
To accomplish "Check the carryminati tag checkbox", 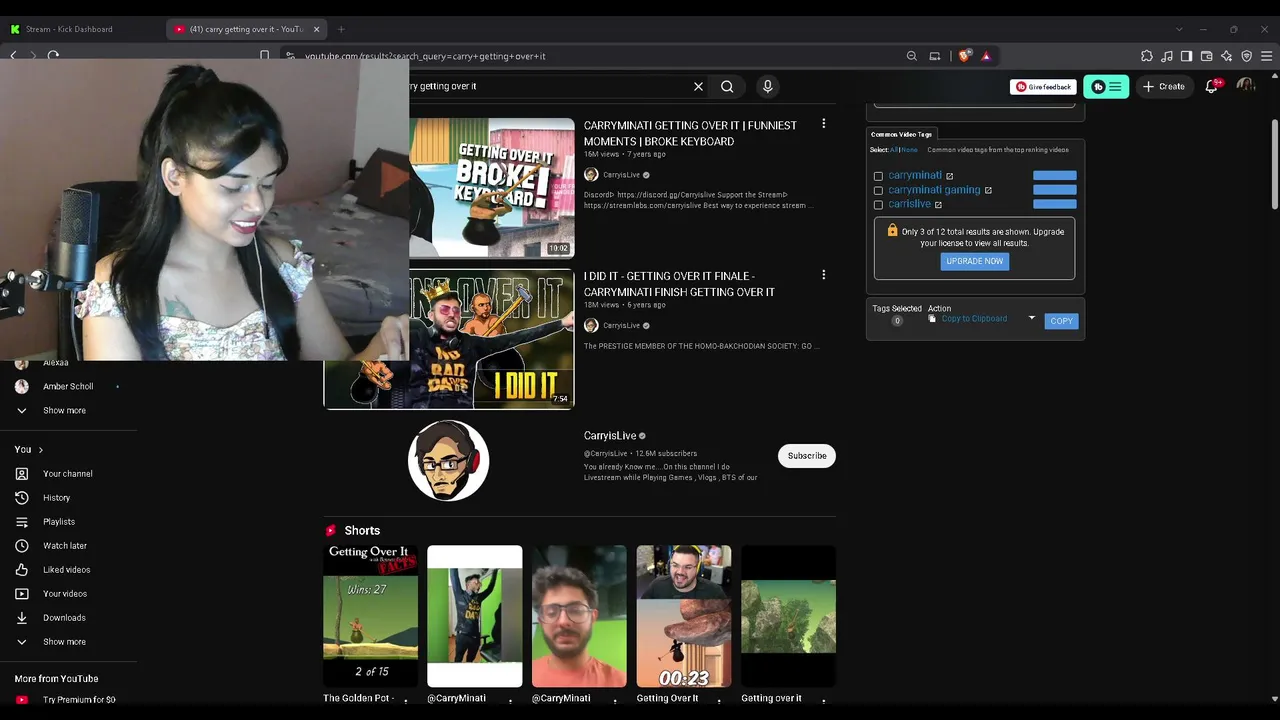I will tap(879, 176).
